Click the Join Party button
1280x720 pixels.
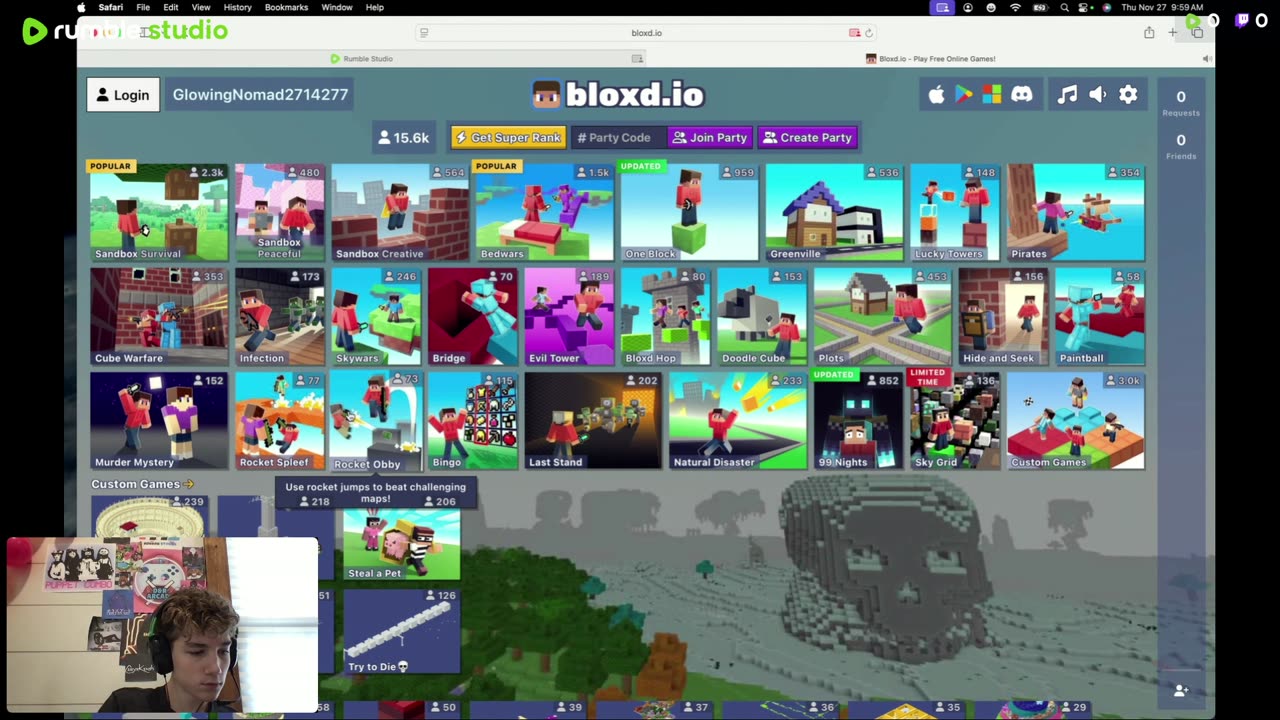coord(710,138)
